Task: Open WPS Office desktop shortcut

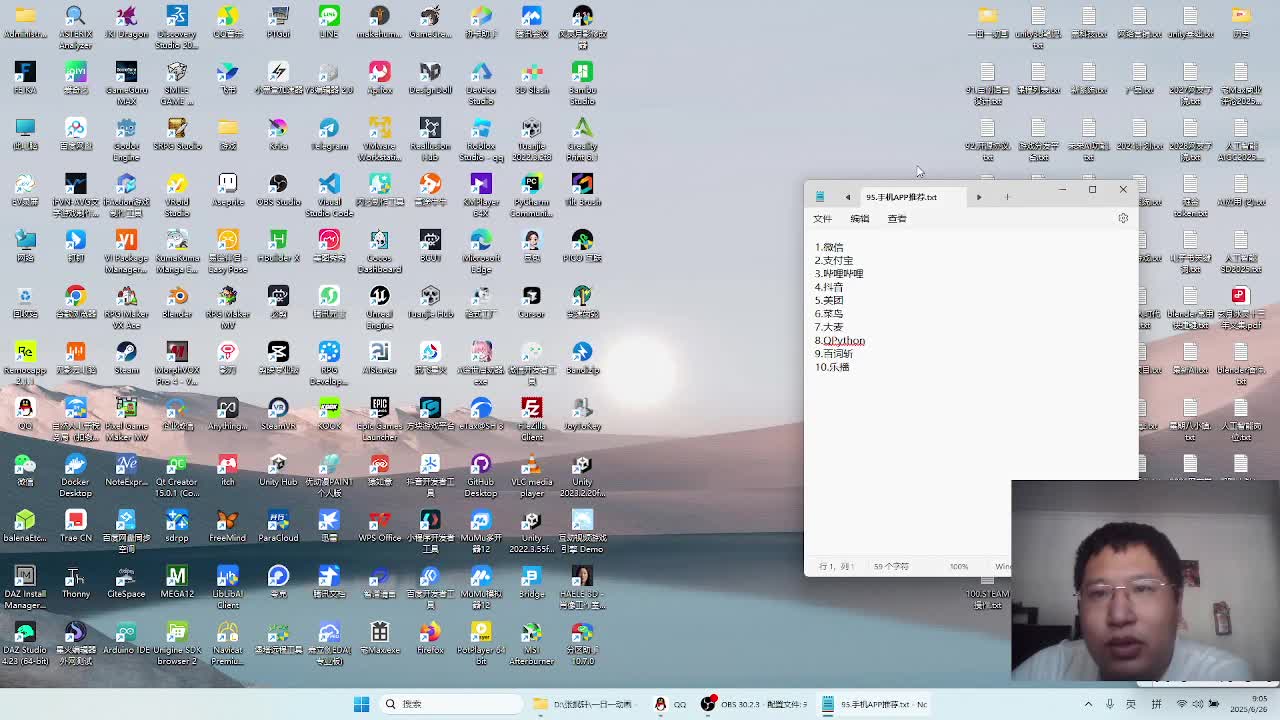Action: pyautogui.click(x=379, y=526)
